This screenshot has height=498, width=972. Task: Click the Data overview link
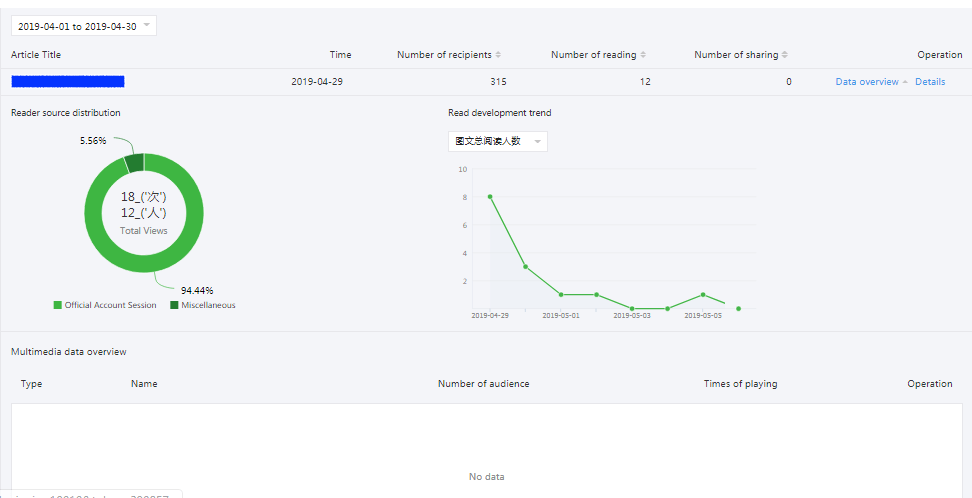tap(866, 82)
